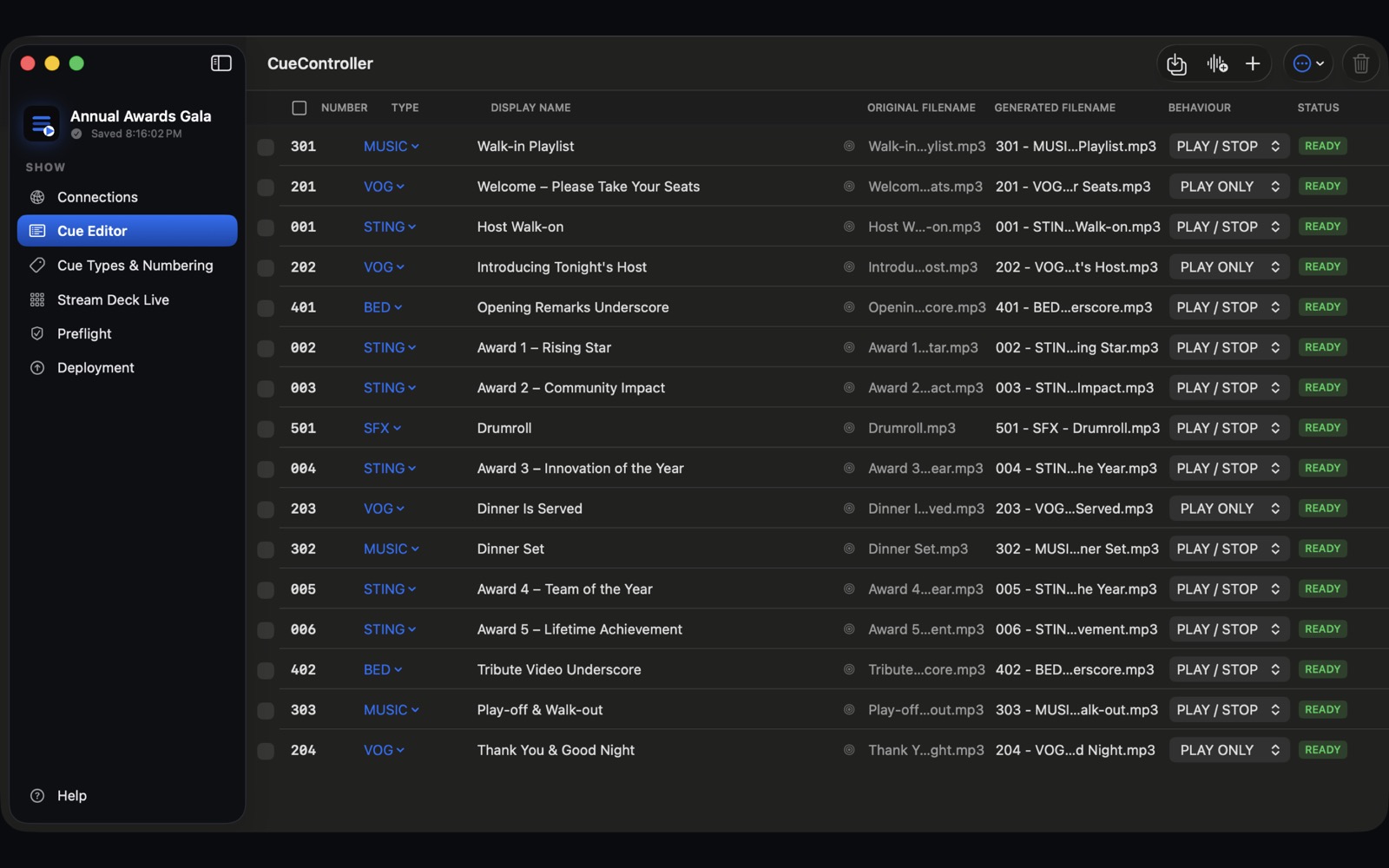Open MUSIC type dropdown for cue 301
This screenshot has width=1389, height=868.
coord(392,147)
